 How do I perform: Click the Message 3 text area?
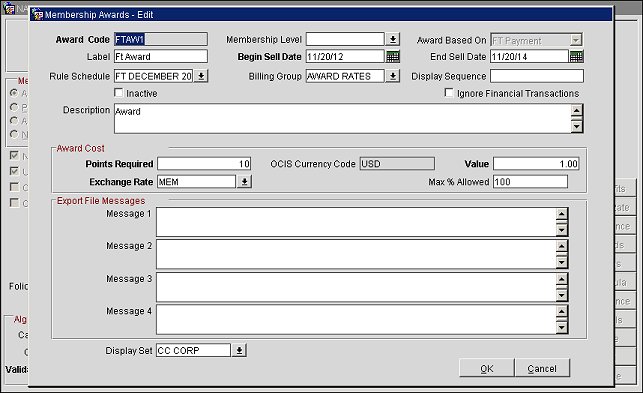point(356,287)
